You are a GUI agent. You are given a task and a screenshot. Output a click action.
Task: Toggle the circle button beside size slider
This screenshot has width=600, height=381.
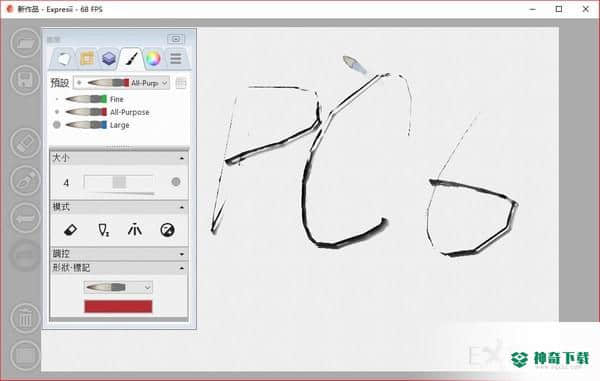click(x=176, y=182)
